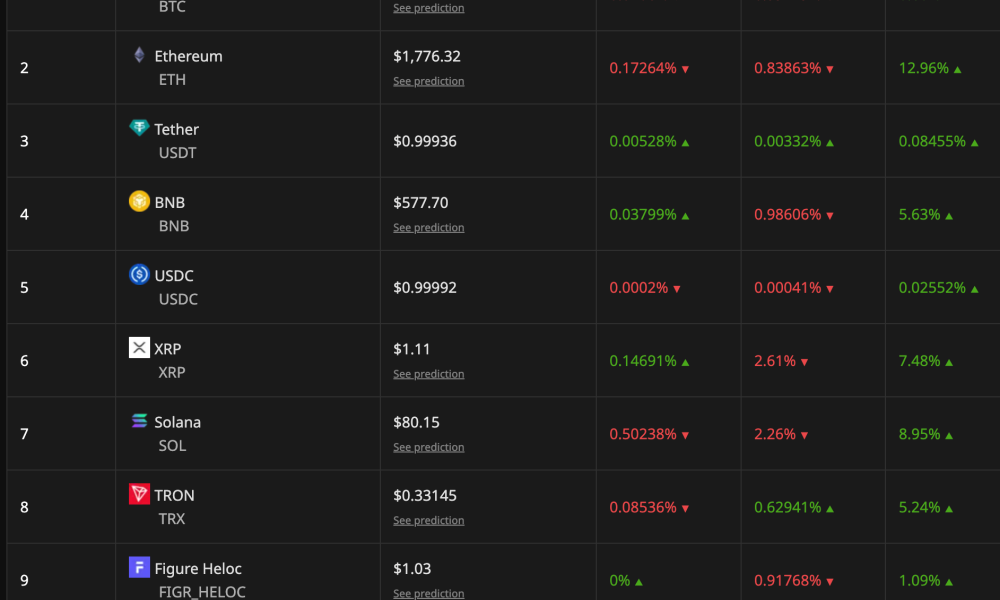Viewport: 1000px width, 600px height.
Task: Click XRP change value 0.14691%
Action: point(642,362)
